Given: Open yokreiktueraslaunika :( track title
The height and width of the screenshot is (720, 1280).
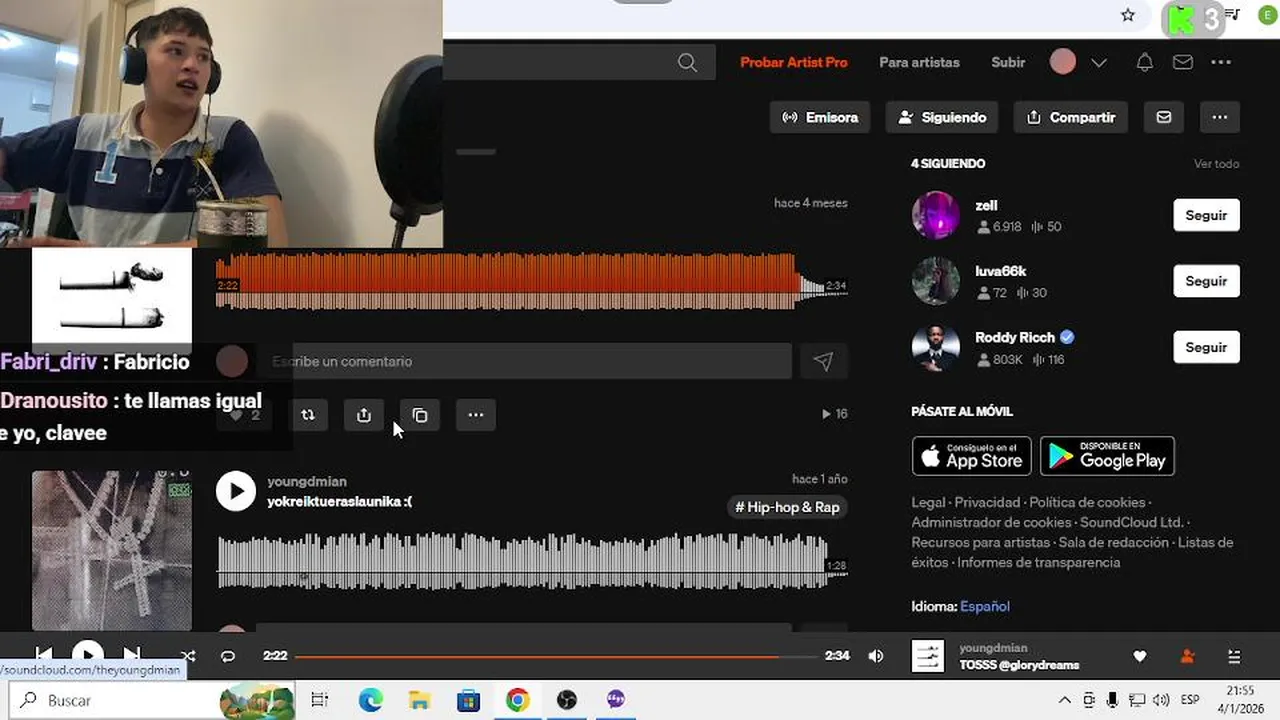Looking at the screenshot, I should click(x=340, y=501).
